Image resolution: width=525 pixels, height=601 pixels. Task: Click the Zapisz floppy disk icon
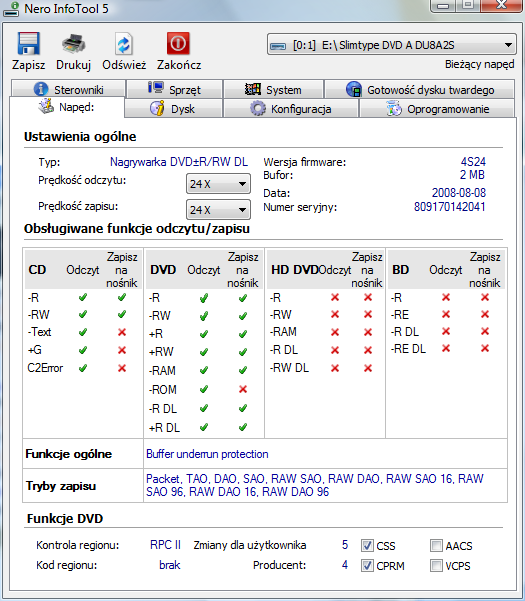click(x=28, y=43)
